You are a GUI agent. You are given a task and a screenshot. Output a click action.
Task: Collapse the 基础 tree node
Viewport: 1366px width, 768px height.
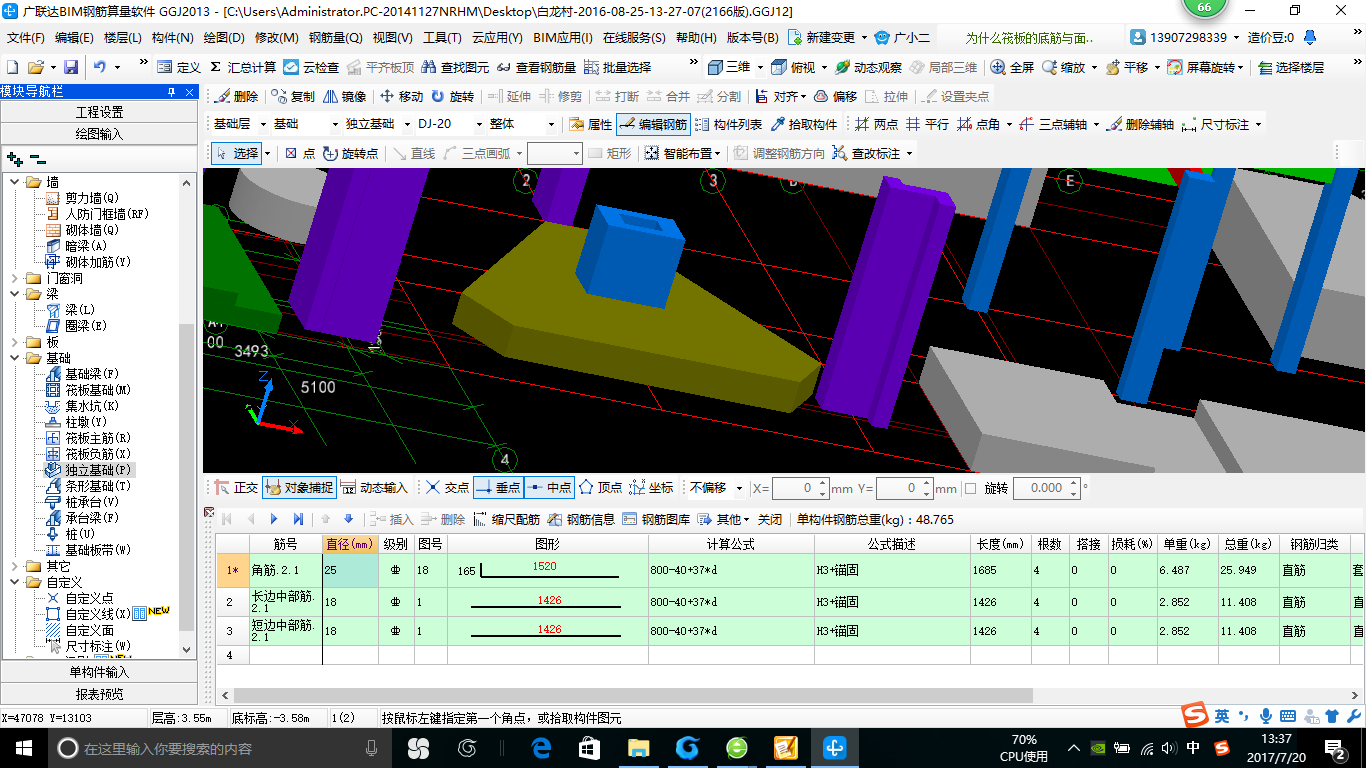(x=14, y=358)
